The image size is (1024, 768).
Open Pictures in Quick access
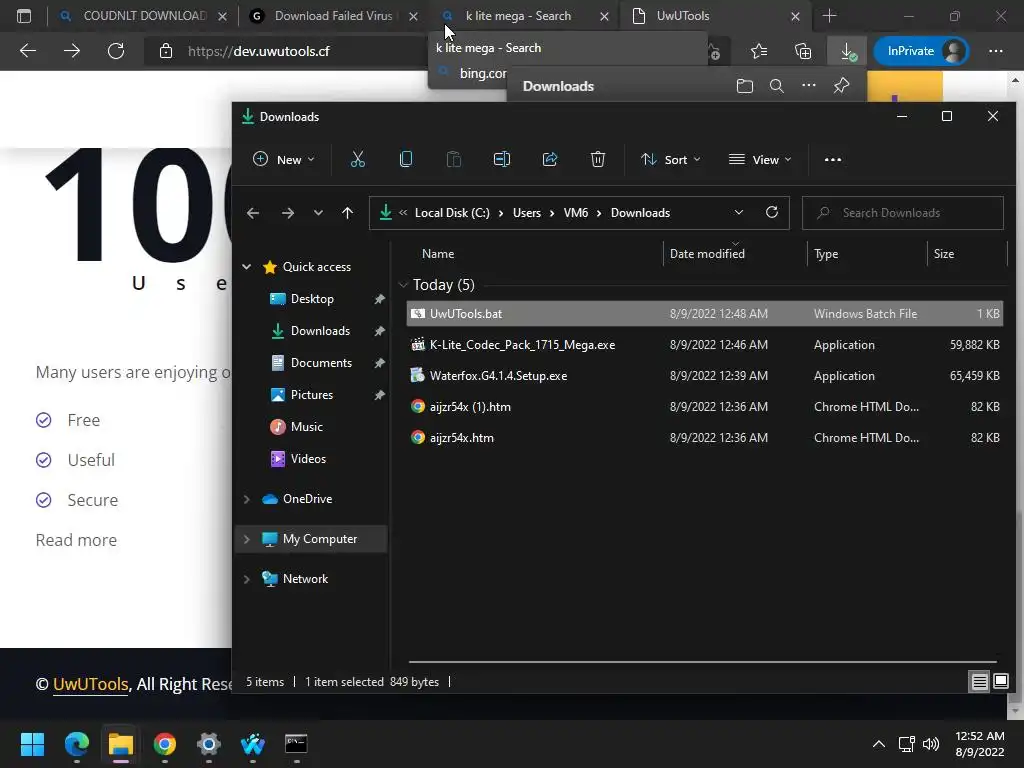click(312, 394)
